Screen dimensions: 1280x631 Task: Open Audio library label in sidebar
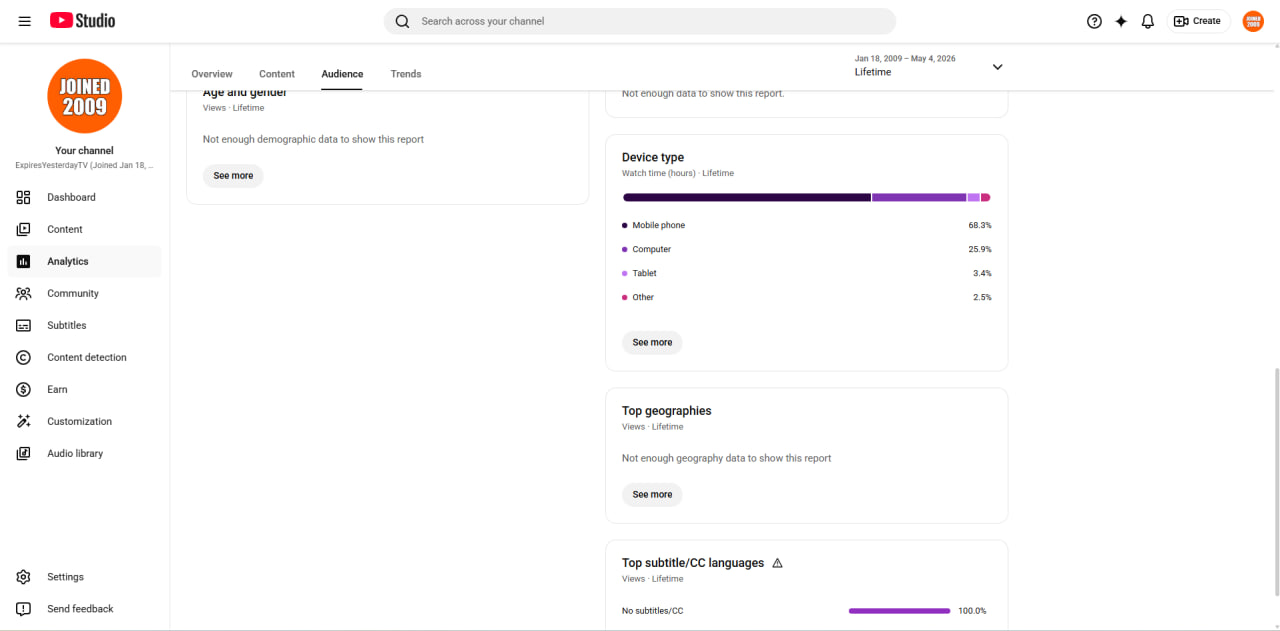(x=75, y=453)
